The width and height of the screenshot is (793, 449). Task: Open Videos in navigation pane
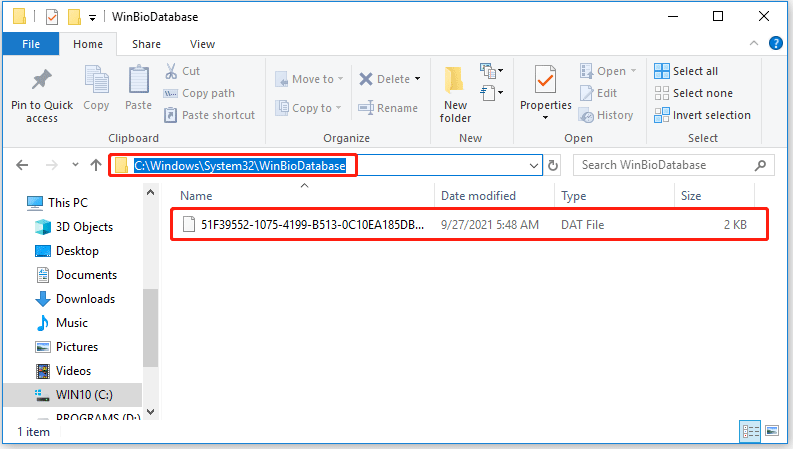(63, 371)
